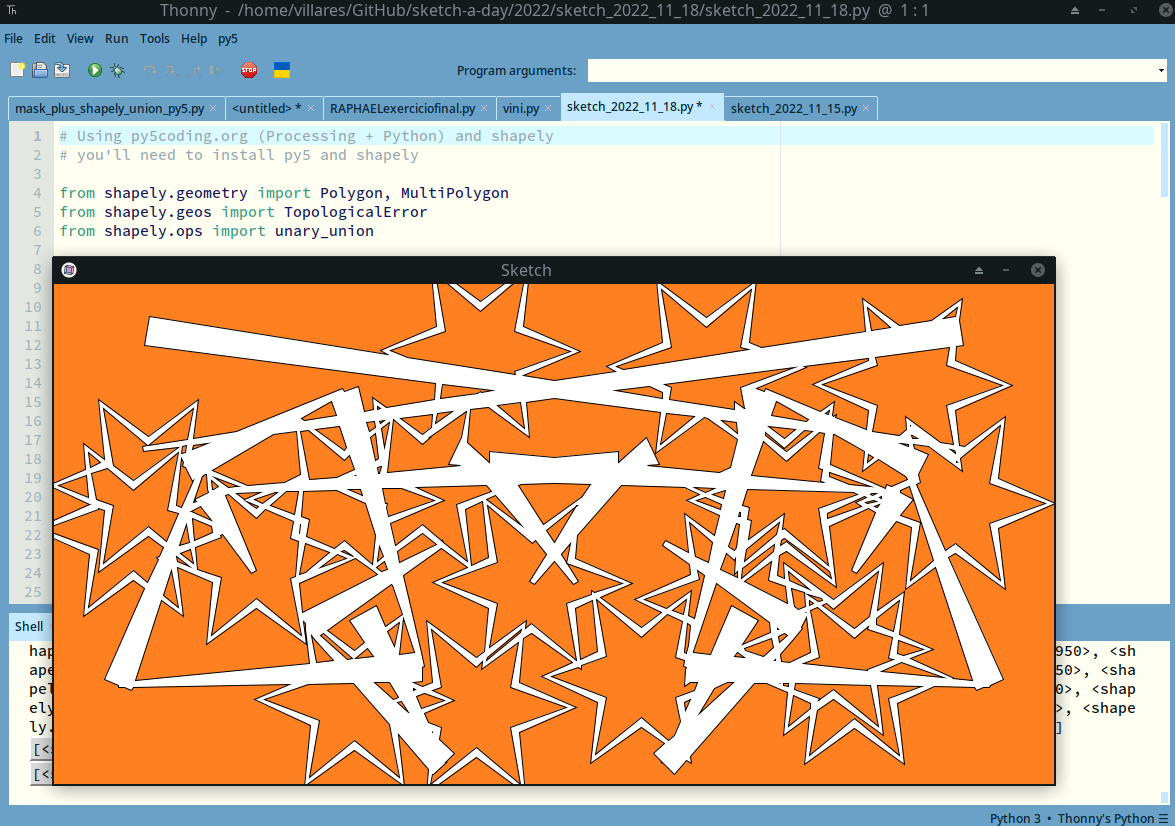
Task: Open the Tools menu
Action: (x=155, y=39)
